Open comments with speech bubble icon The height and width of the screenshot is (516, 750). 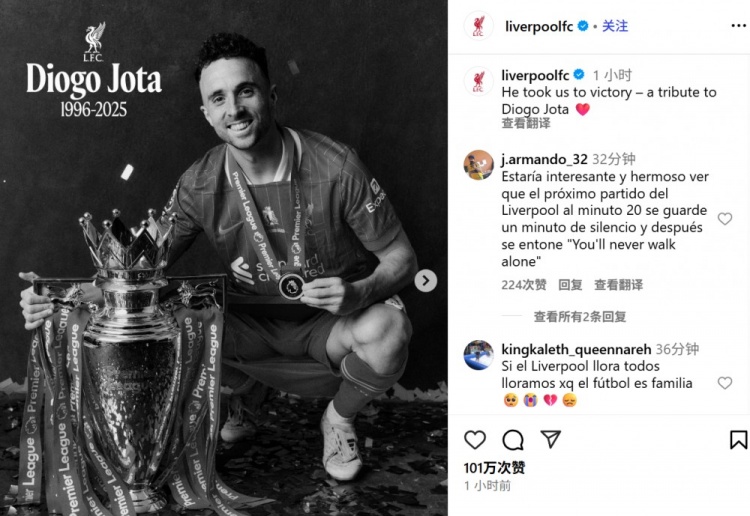(513, 439)
